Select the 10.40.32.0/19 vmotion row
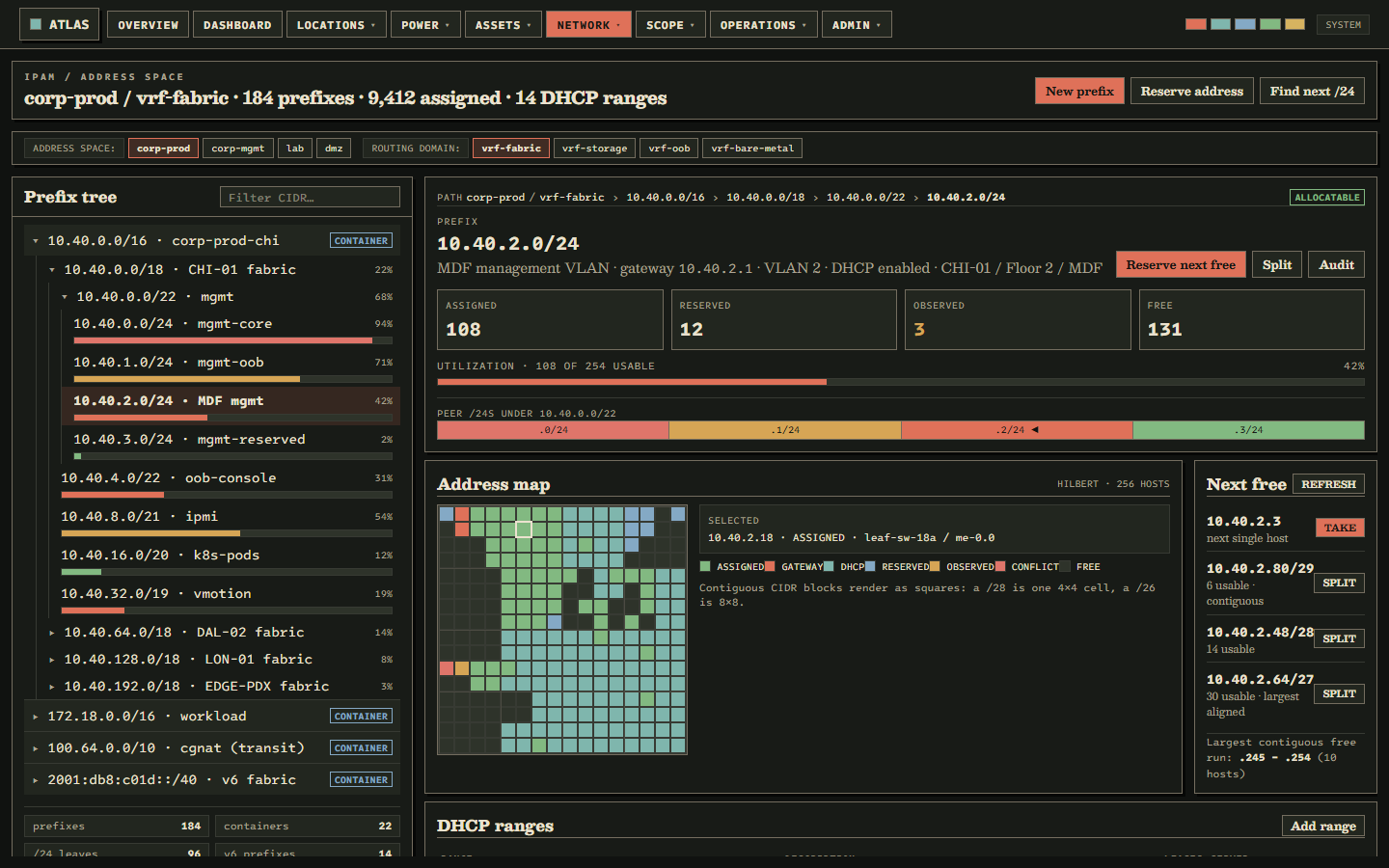This screenshot has height=868, width=1389. [225, 599]
